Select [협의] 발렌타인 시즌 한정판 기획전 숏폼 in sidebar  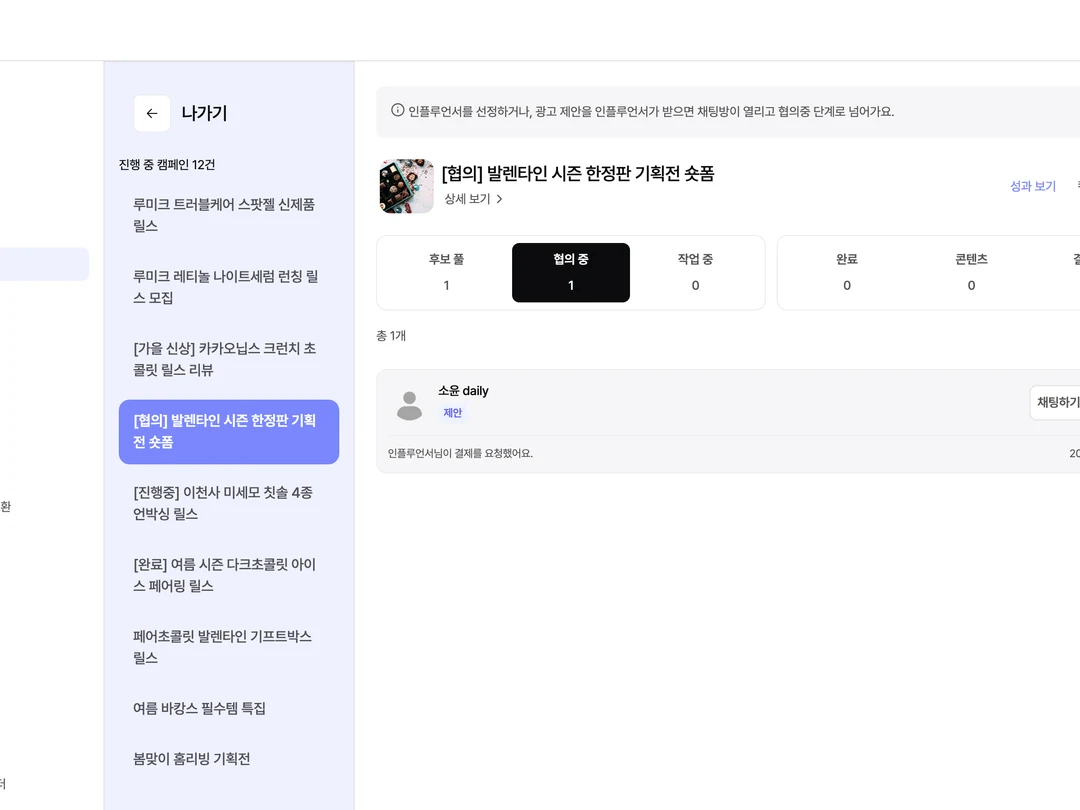[229, 432]
